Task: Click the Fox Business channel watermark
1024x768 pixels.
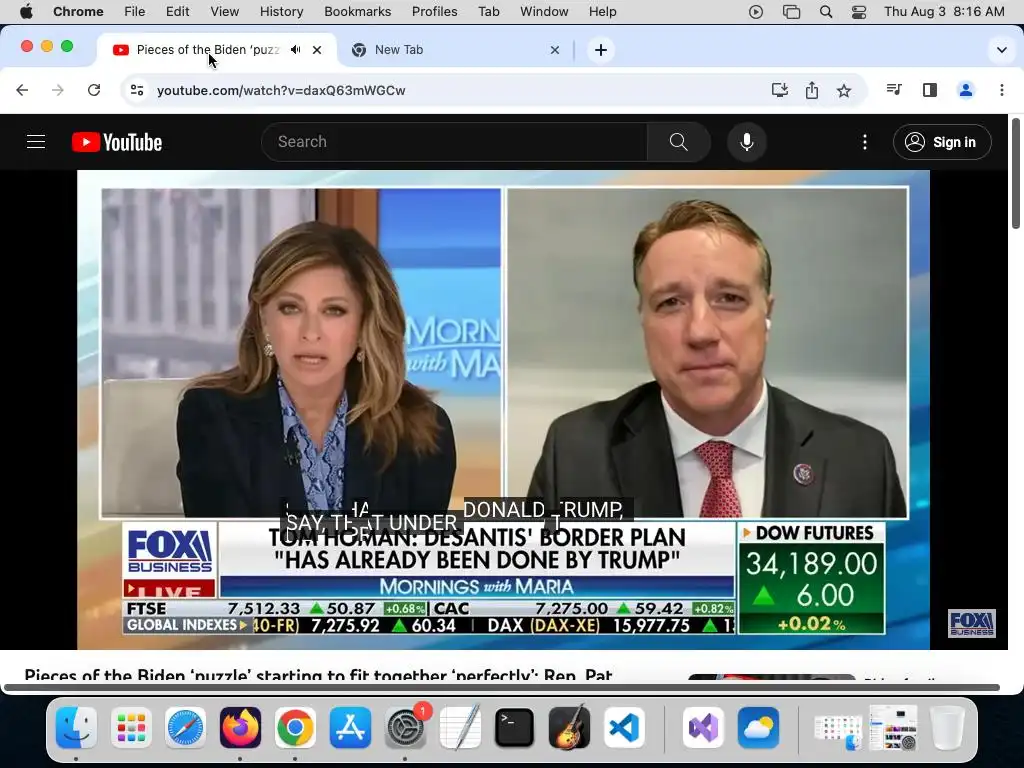Action: pos(971,623)
